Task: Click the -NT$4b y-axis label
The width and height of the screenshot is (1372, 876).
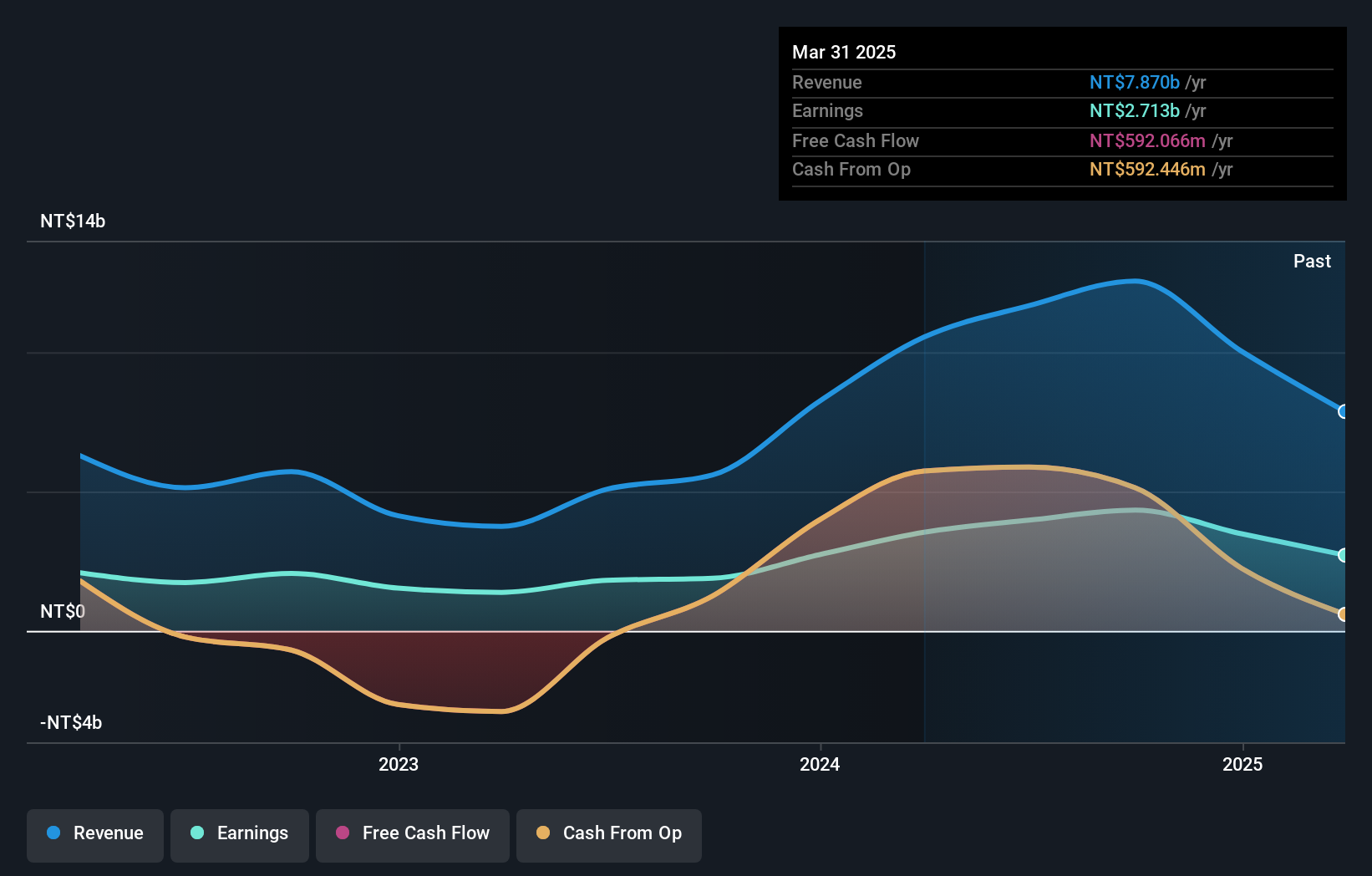Action: 71,722
